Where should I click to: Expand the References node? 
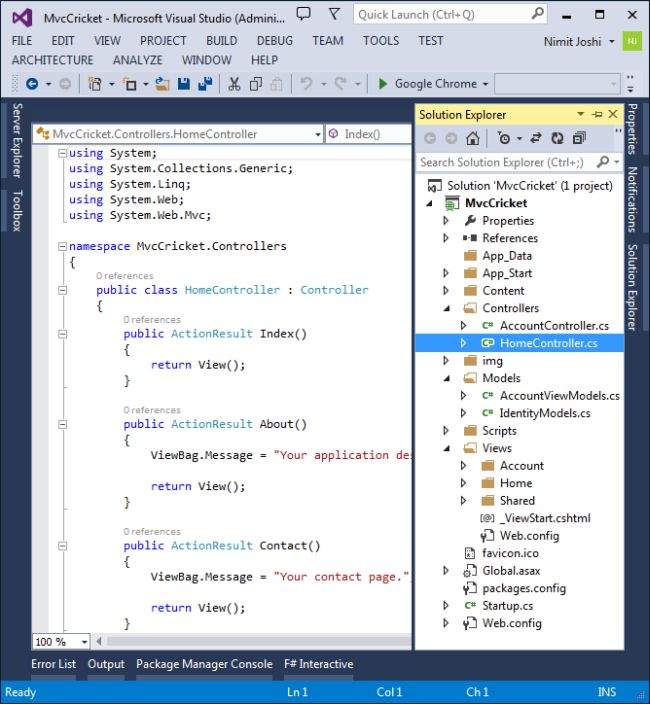pos(446,238)
